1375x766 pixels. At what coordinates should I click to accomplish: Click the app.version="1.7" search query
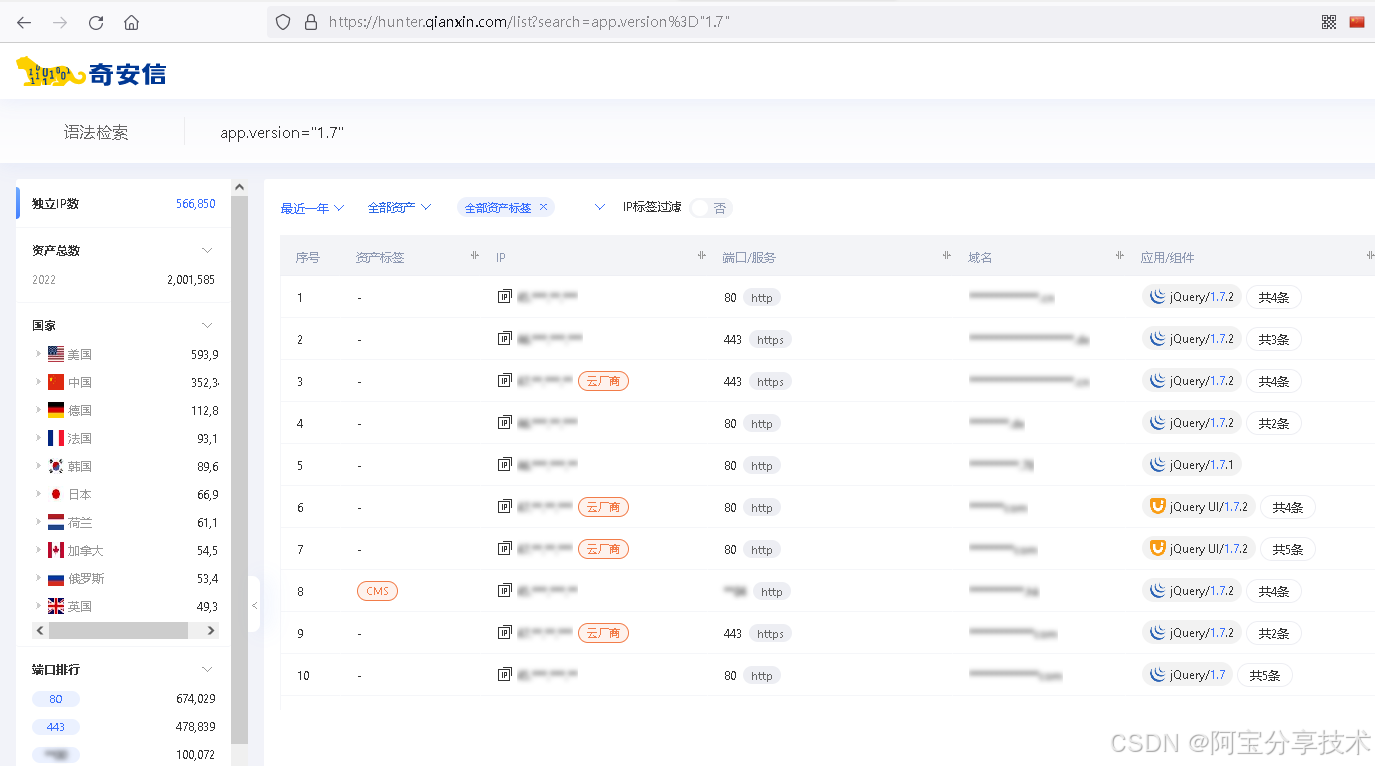(x=282, y=132)
